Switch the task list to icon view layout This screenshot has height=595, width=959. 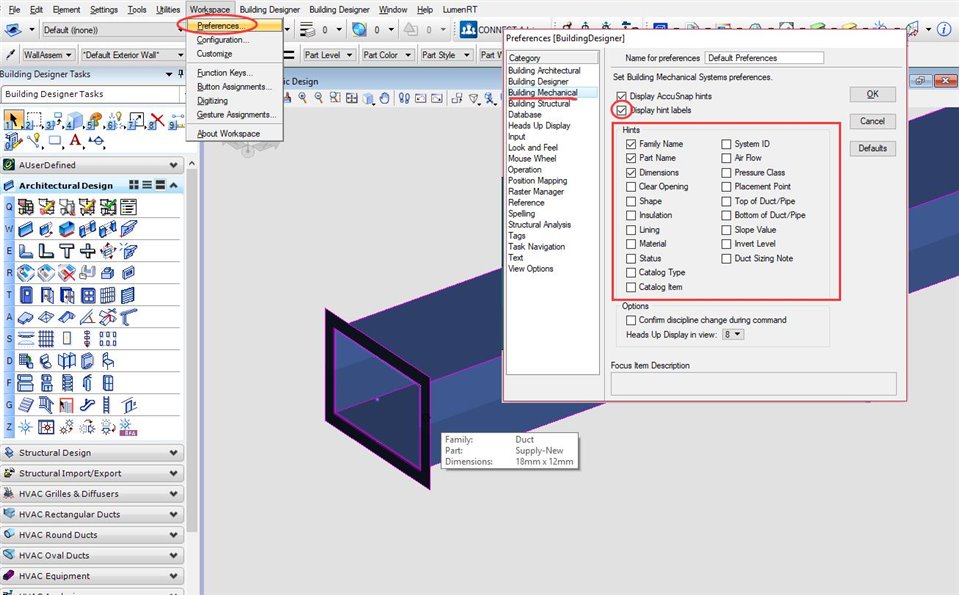134,185
